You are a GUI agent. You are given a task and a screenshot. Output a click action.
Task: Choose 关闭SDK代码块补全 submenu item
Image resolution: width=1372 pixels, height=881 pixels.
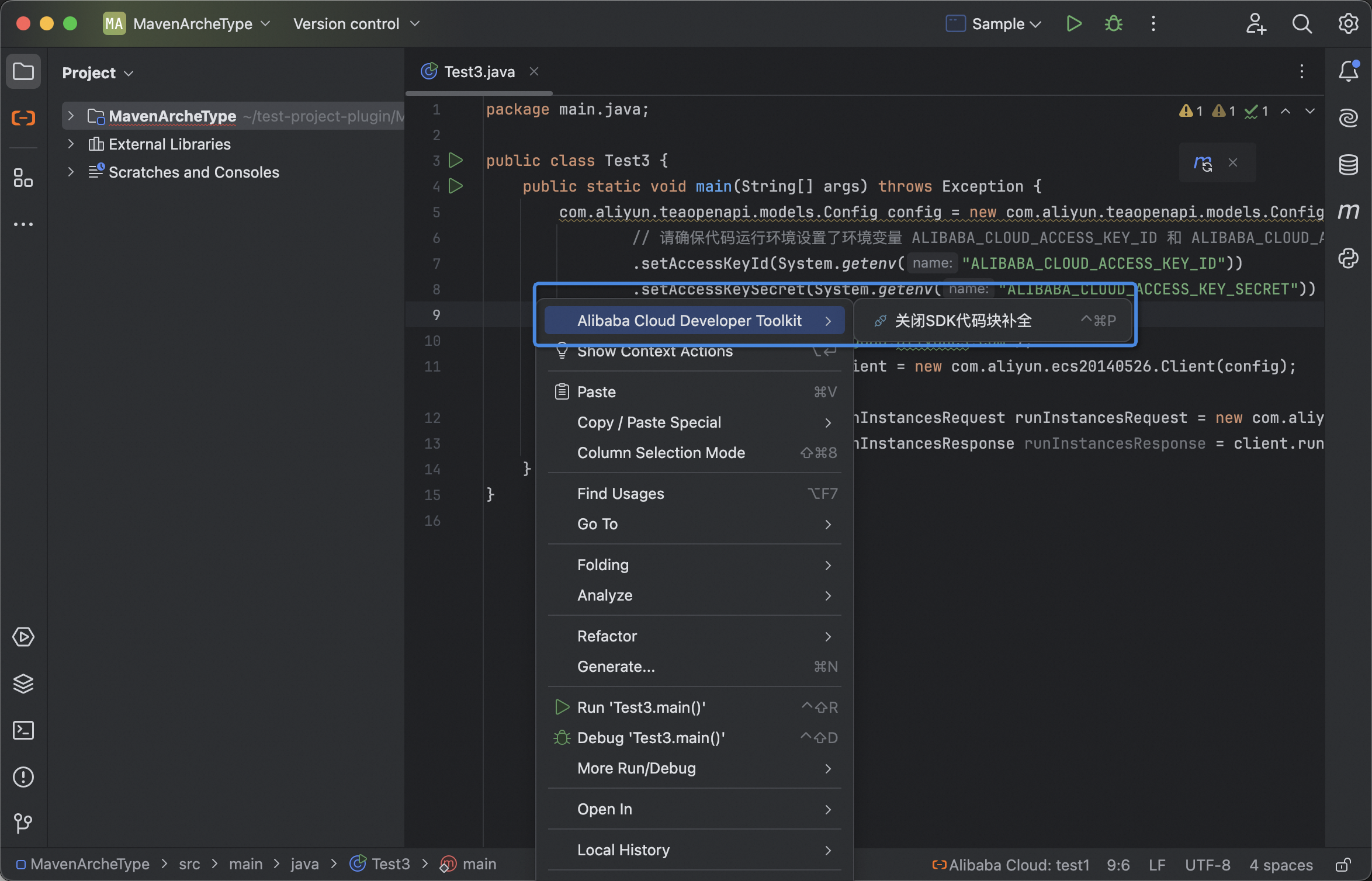pos(993,321)
